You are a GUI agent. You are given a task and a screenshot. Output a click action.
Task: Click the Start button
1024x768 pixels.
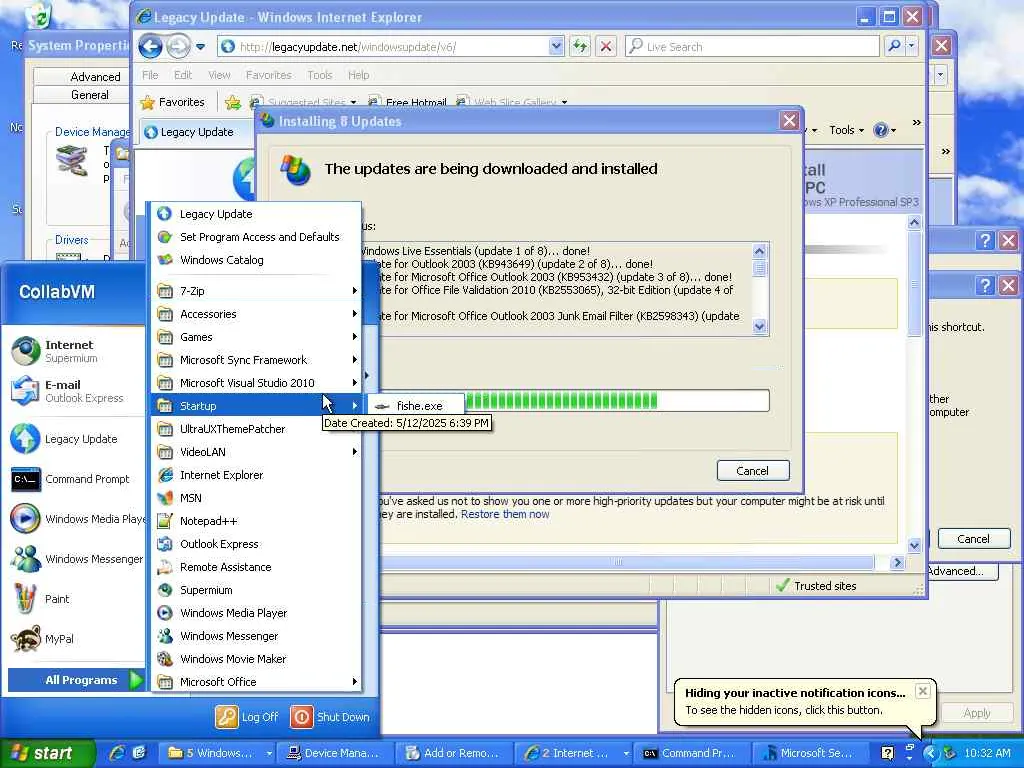48,753
